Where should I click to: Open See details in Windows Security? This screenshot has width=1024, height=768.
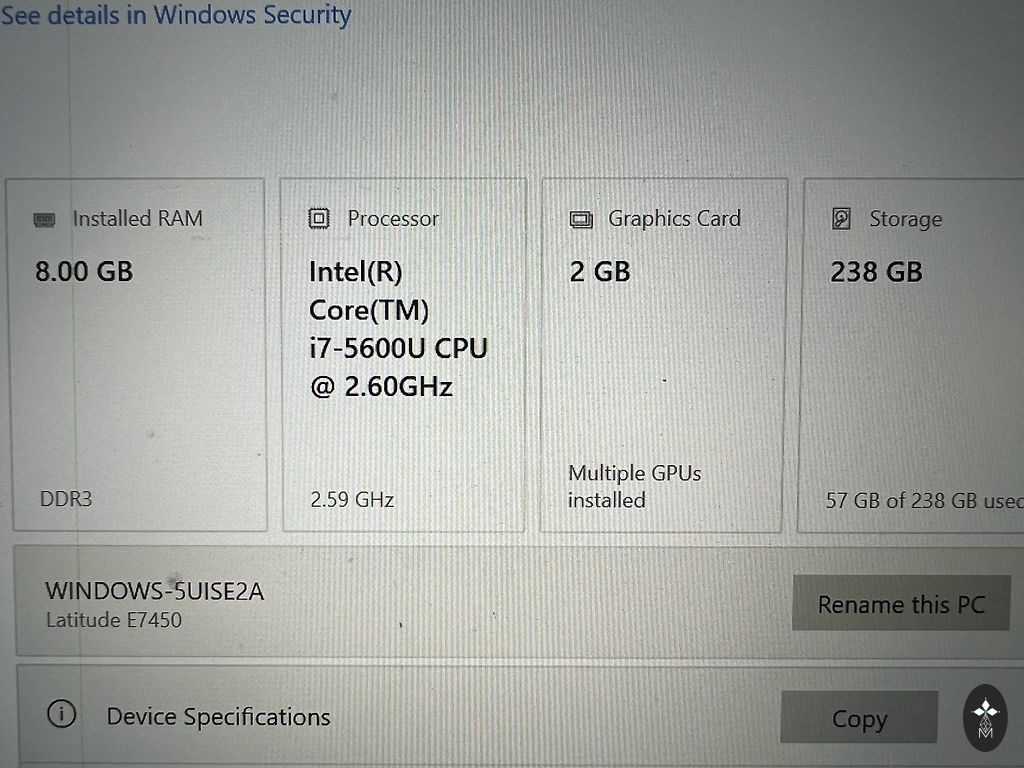pyautogui.click(x=176, y=16)
